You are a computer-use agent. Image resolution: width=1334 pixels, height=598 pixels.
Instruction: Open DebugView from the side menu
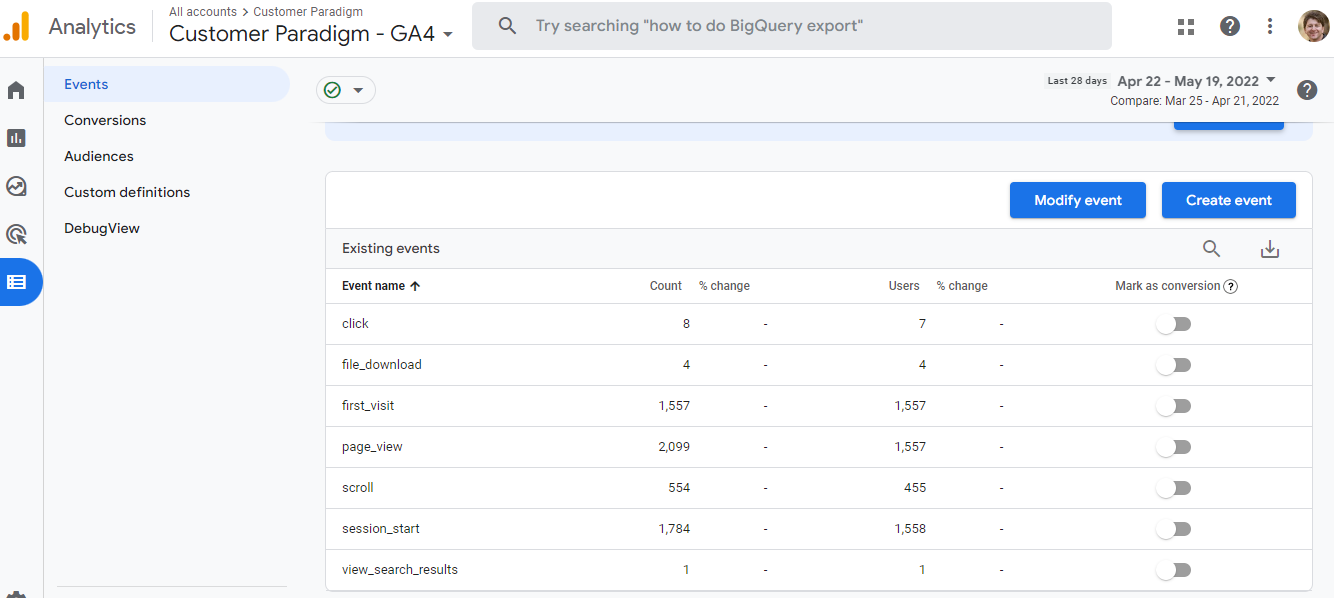[x=102, y=228]
